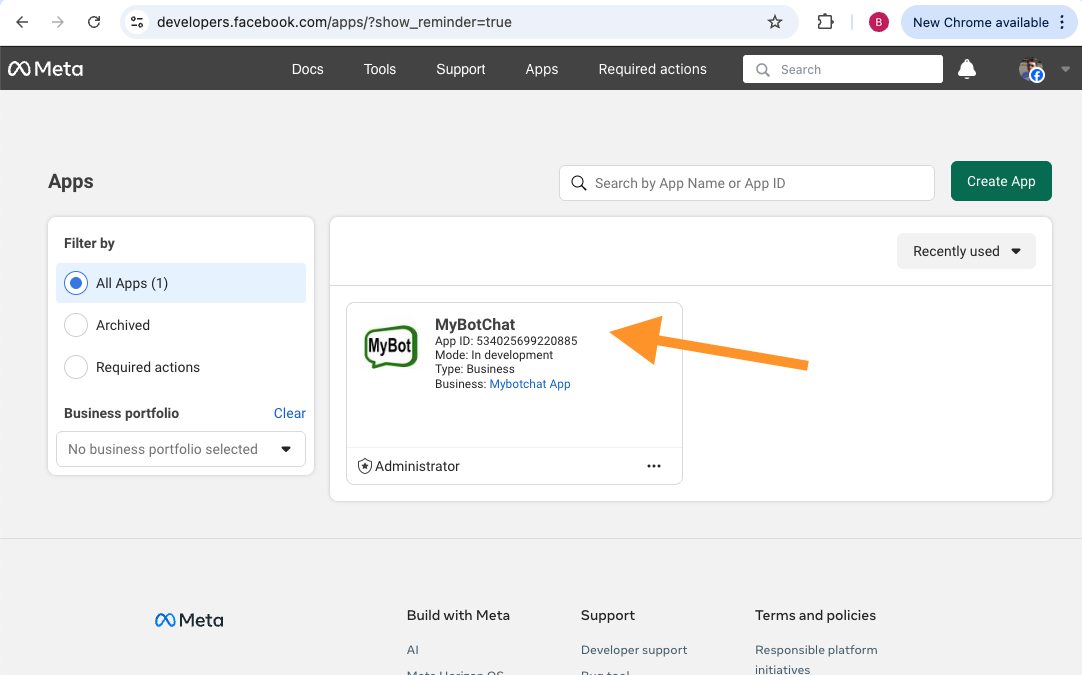Viewport: 1082px width, 675px height.
Task: Open the Required actions navigation item
Action: click(x=652, y=69)
